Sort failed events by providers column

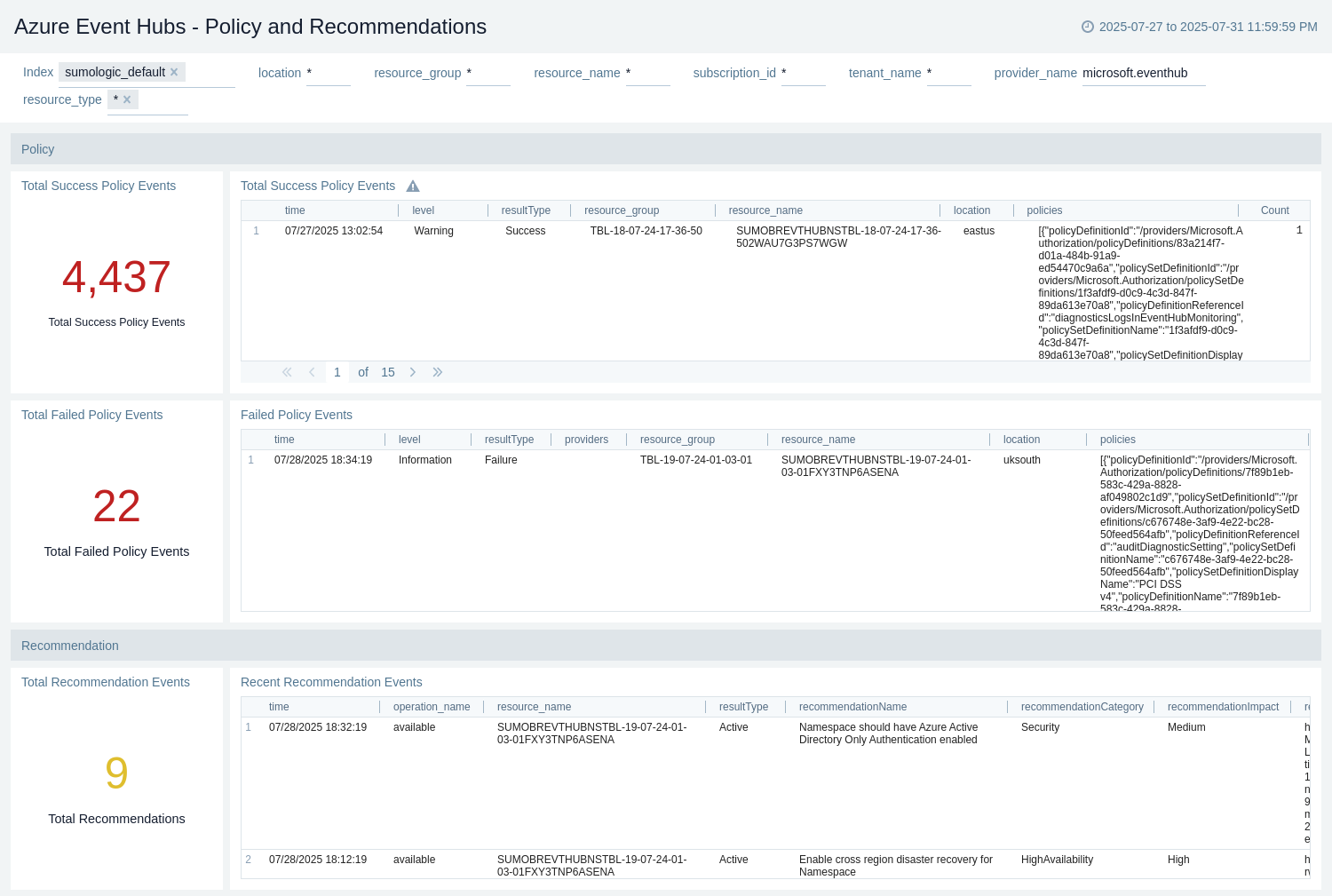pyautogui.click(x=586, y=440)
